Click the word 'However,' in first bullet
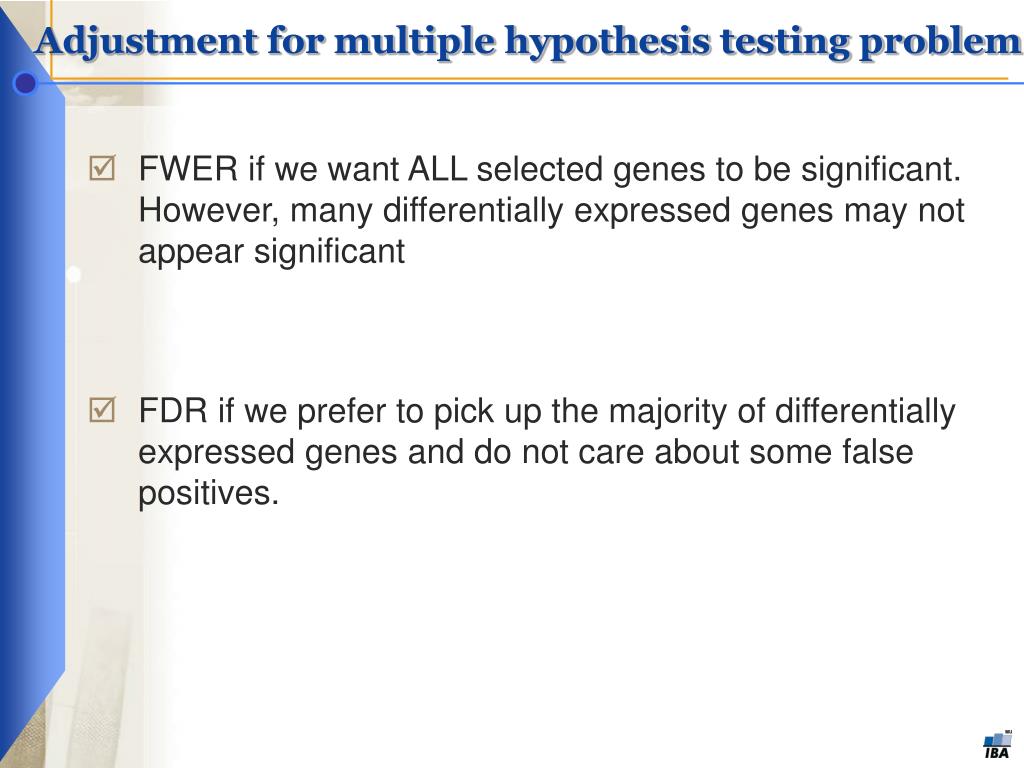The height and width of the screenshot is (768, 1024). pyautogui.click(x=209, y=211)
